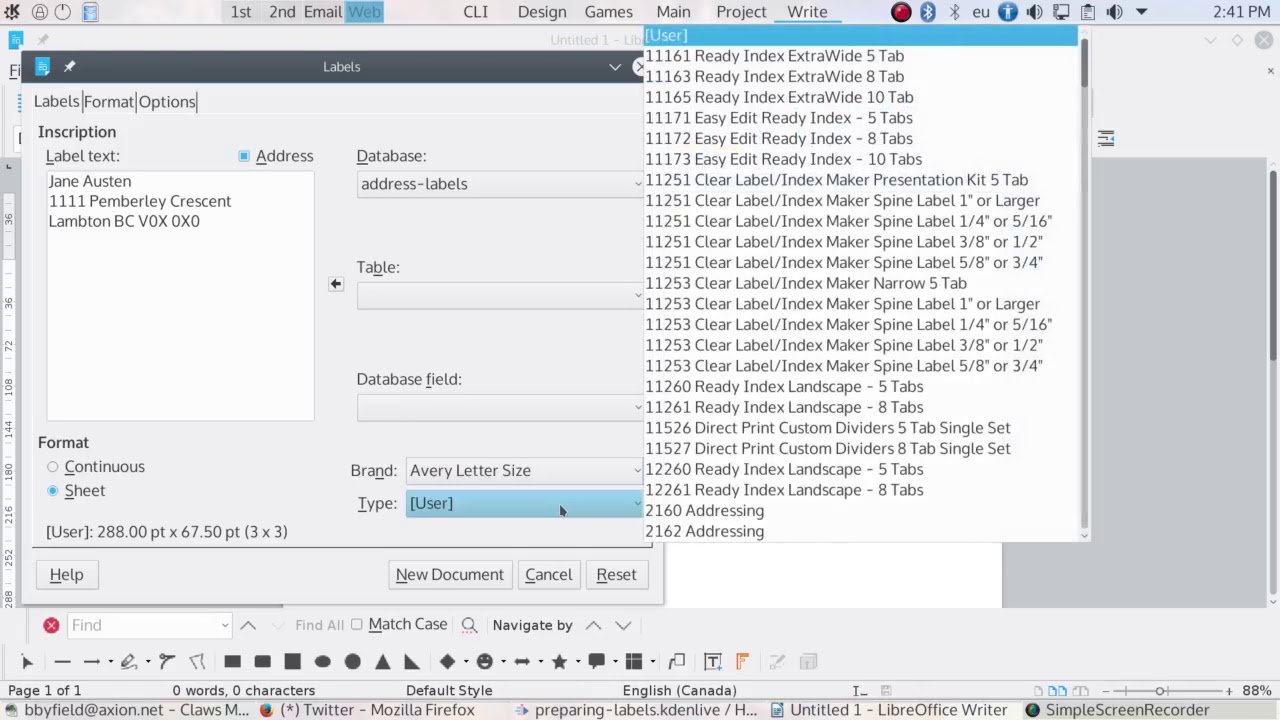Open the KDE application launcher icon
Screen dimensions: 1280x720
point(12,12)
